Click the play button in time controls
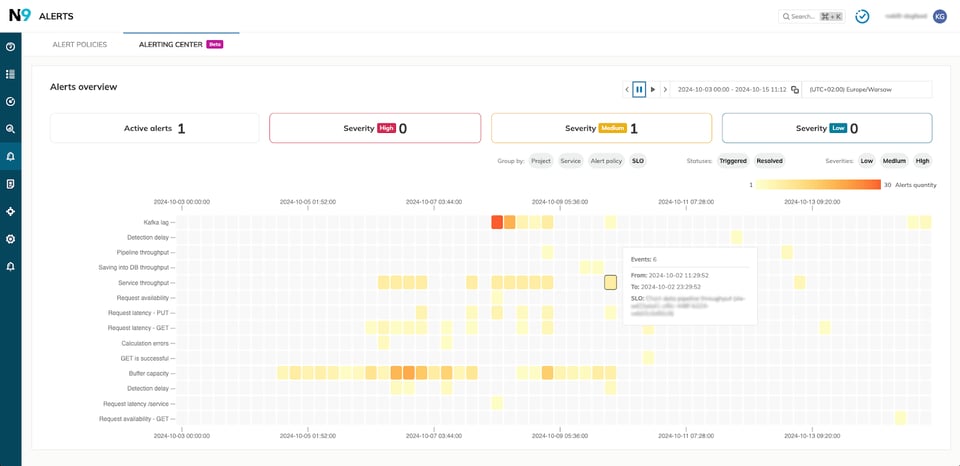 [653, 89]
